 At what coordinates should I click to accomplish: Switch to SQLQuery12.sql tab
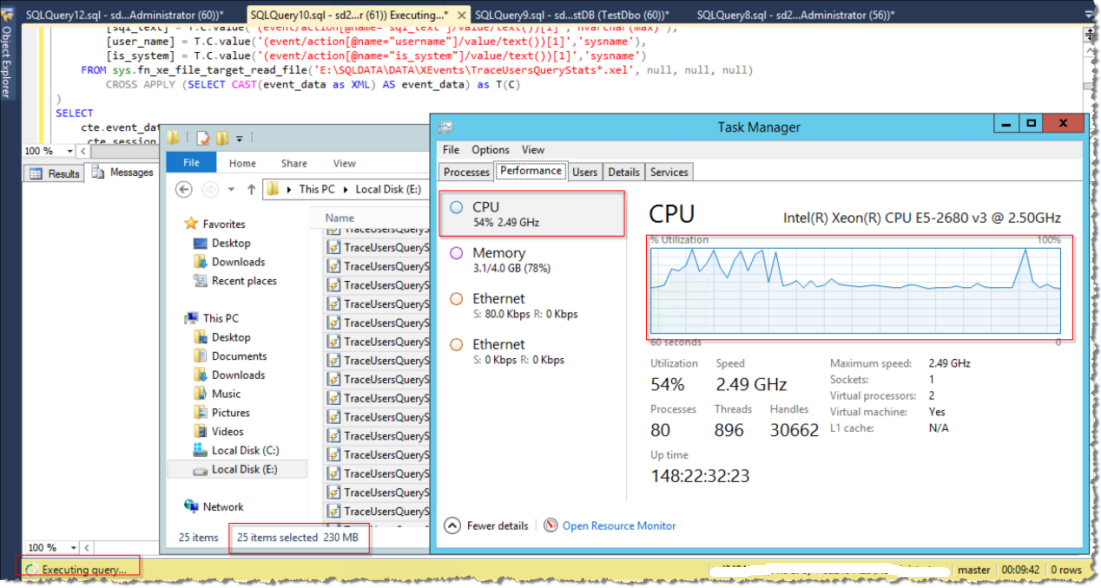(x=125, y=14)
